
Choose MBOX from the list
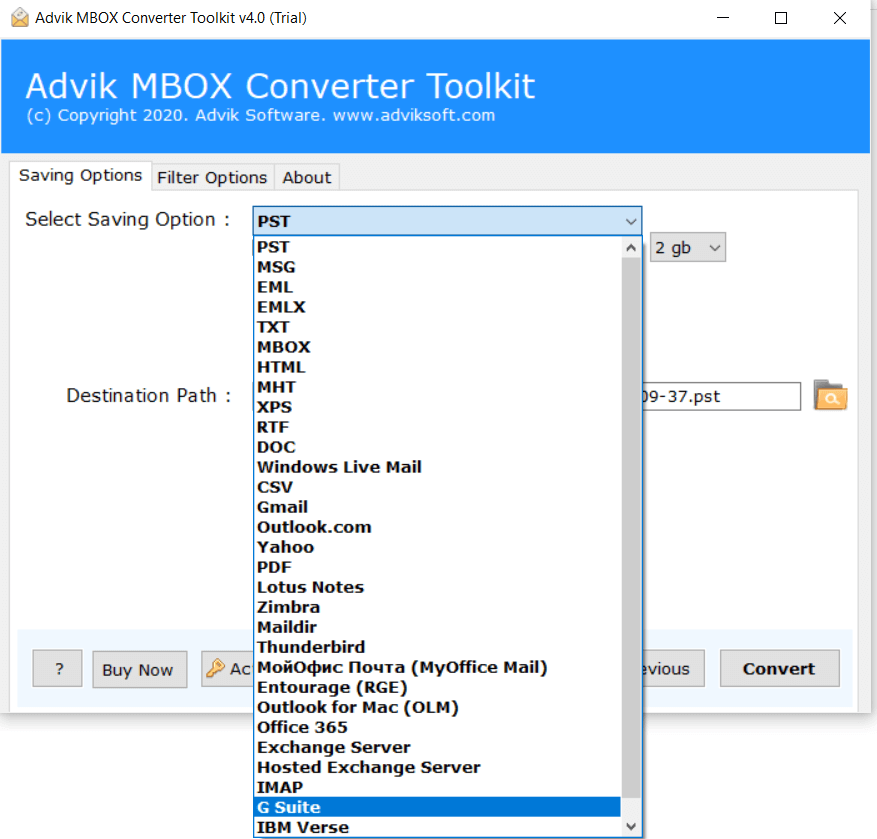click(437, 347)
